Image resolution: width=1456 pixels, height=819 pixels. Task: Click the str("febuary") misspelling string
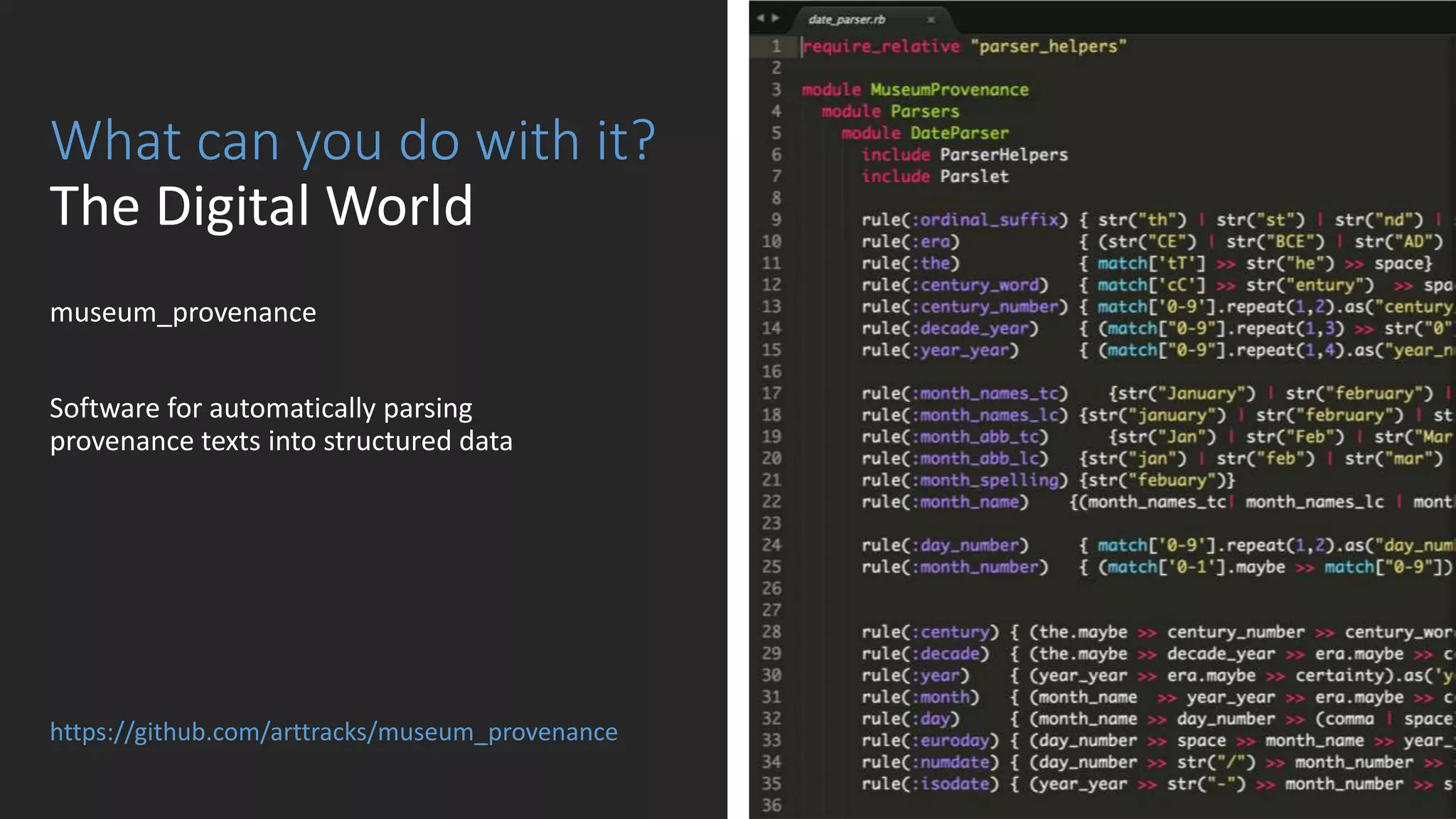tap(1157, 480)
